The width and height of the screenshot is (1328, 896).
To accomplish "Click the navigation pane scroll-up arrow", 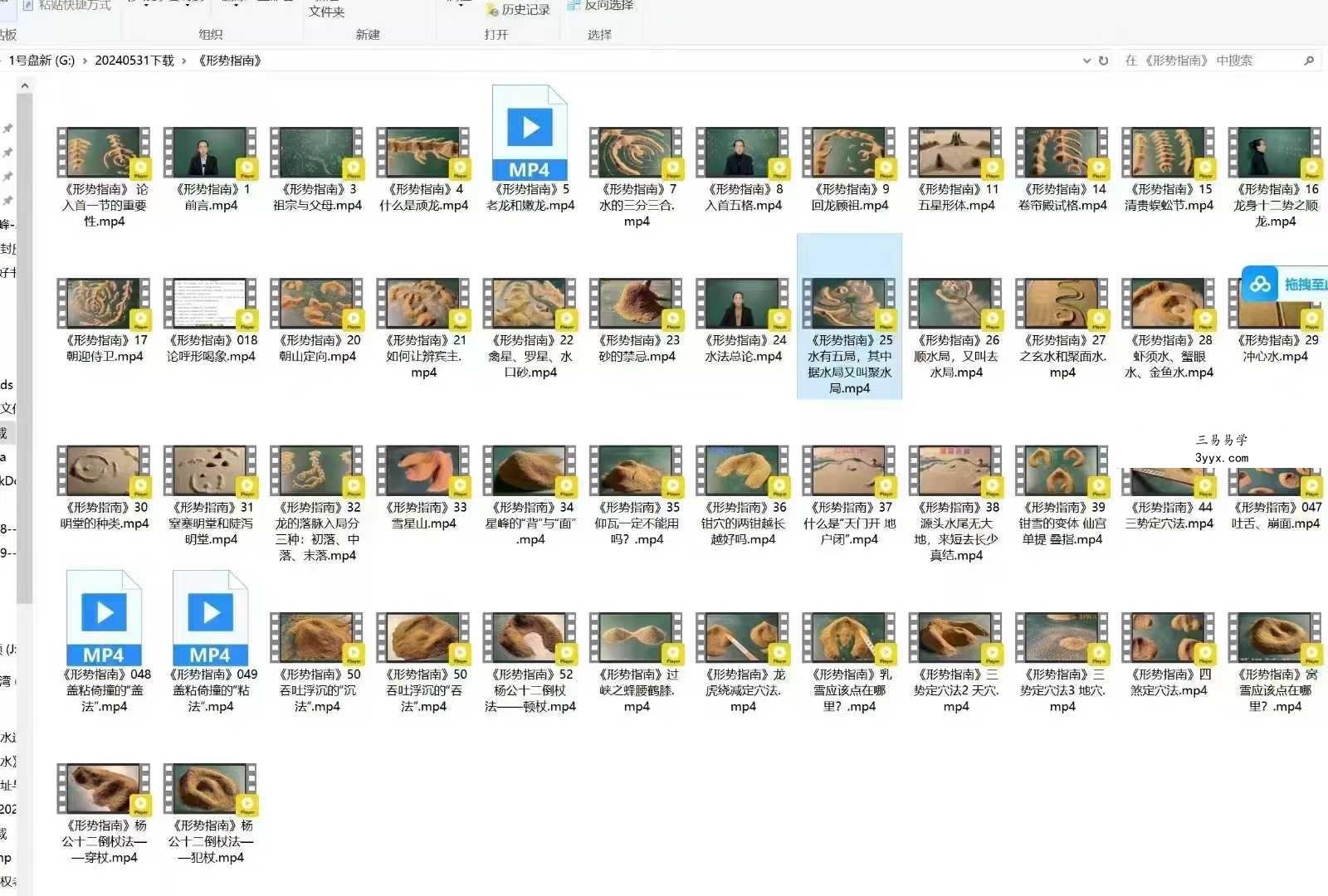I will [x=25, y=85].
